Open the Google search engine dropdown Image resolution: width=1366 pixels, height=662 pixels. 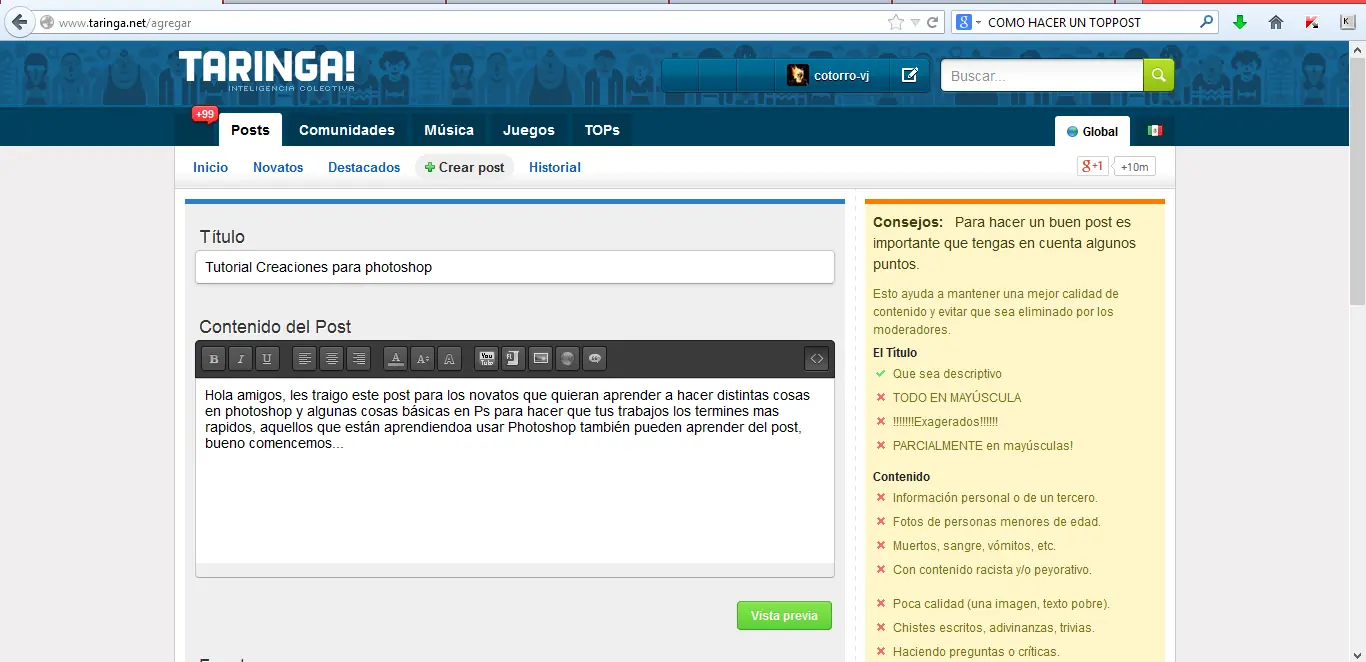coord(969,22)
